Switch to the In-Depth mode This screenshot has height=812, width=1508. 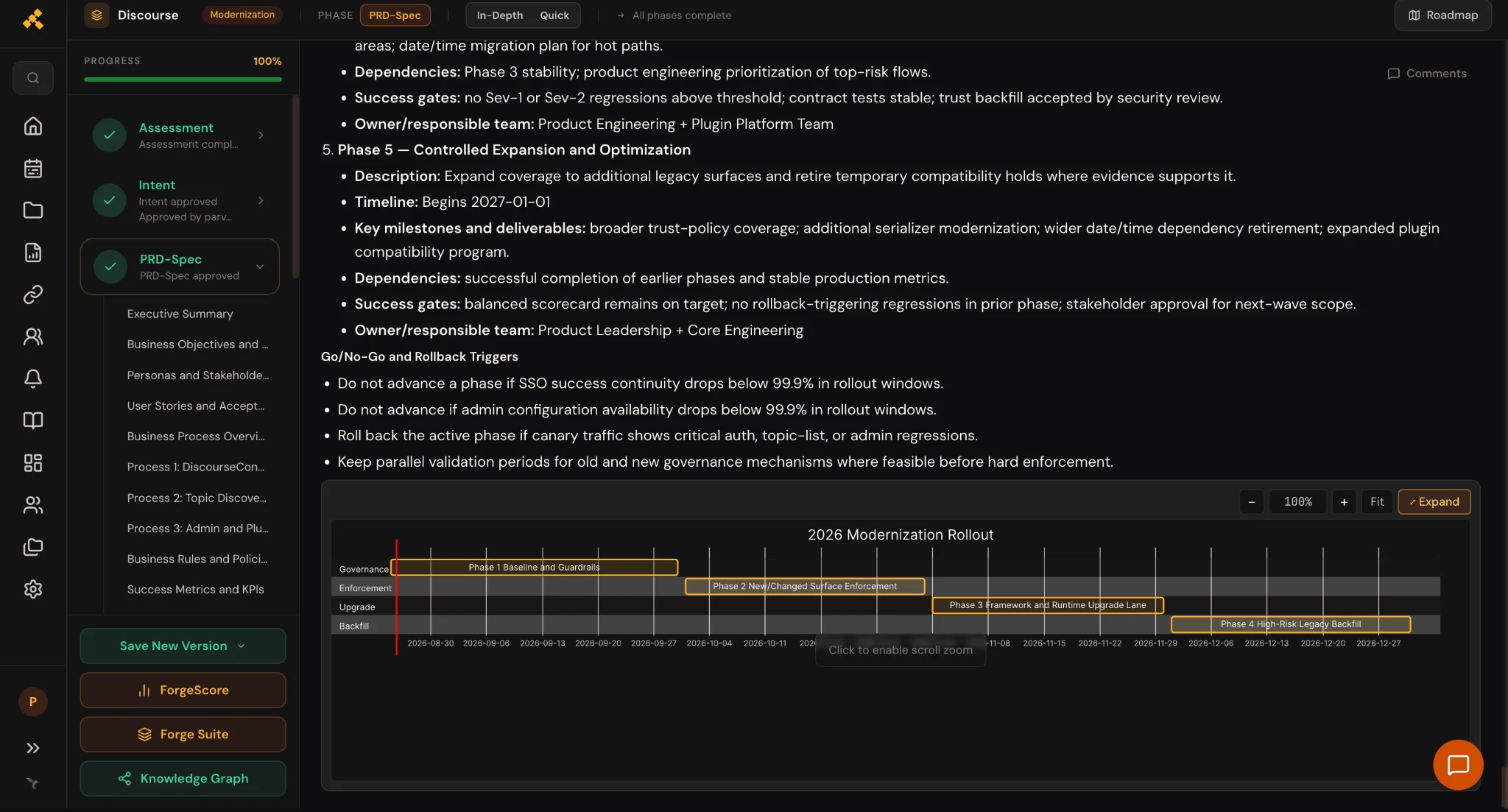pyautogui.click(x=500, y=15)
